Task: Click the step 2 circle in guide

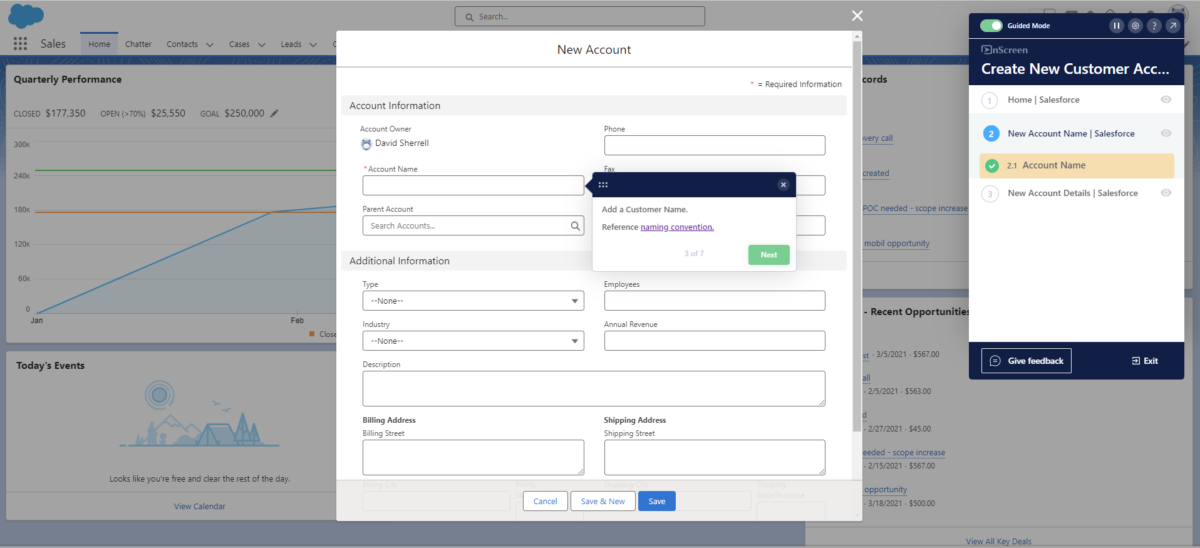Action: click(990, 133)
